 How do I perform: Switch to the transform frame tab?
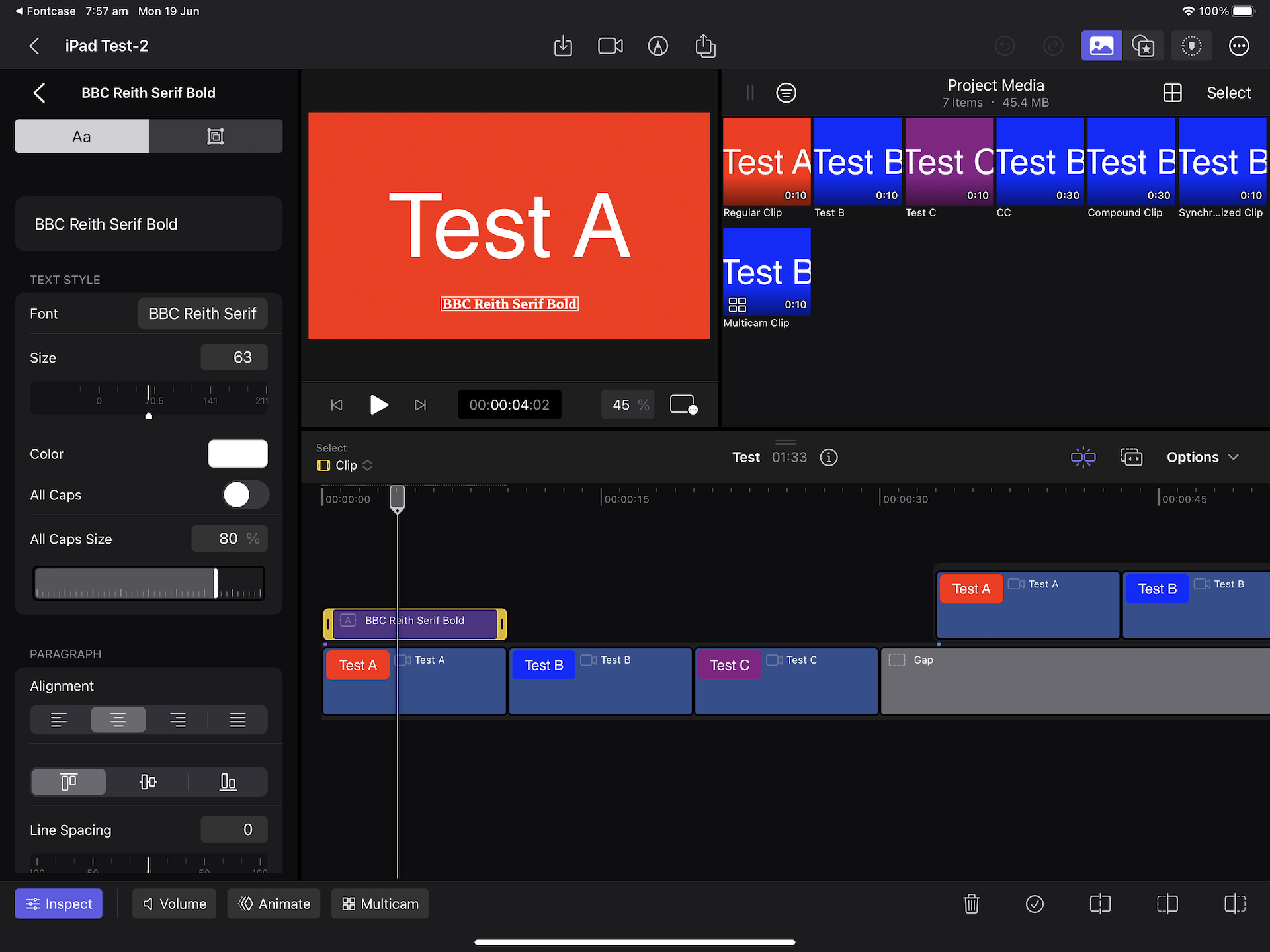(x=216, y=137)
